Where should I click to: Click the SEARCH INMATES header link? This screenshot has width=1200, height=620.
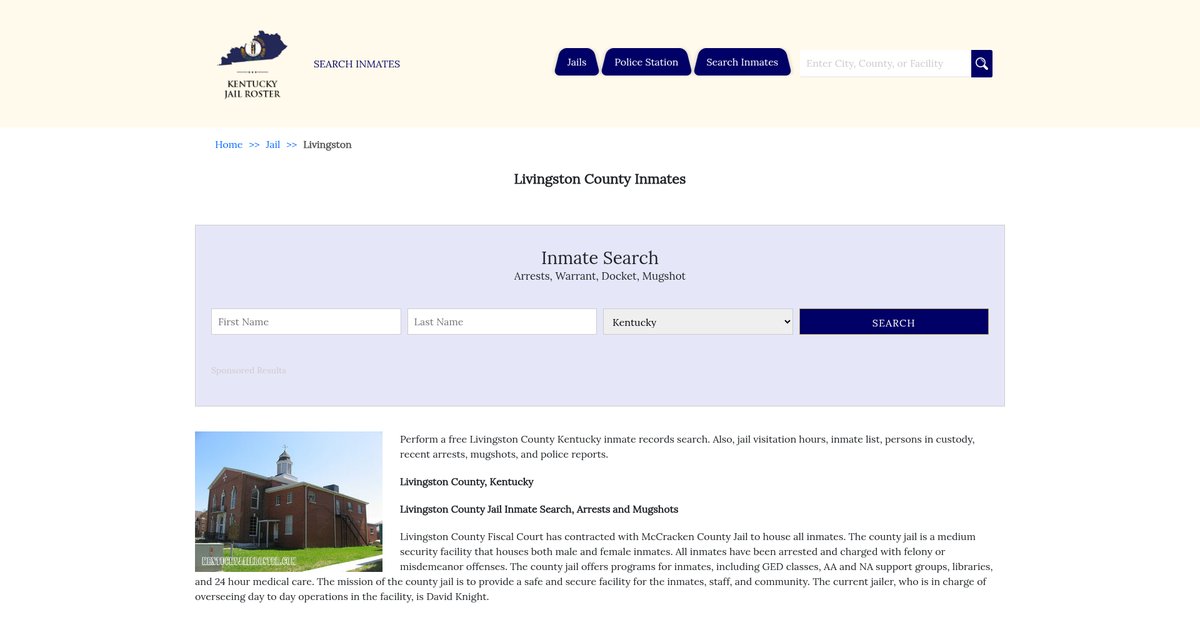(x=356, y=64)
